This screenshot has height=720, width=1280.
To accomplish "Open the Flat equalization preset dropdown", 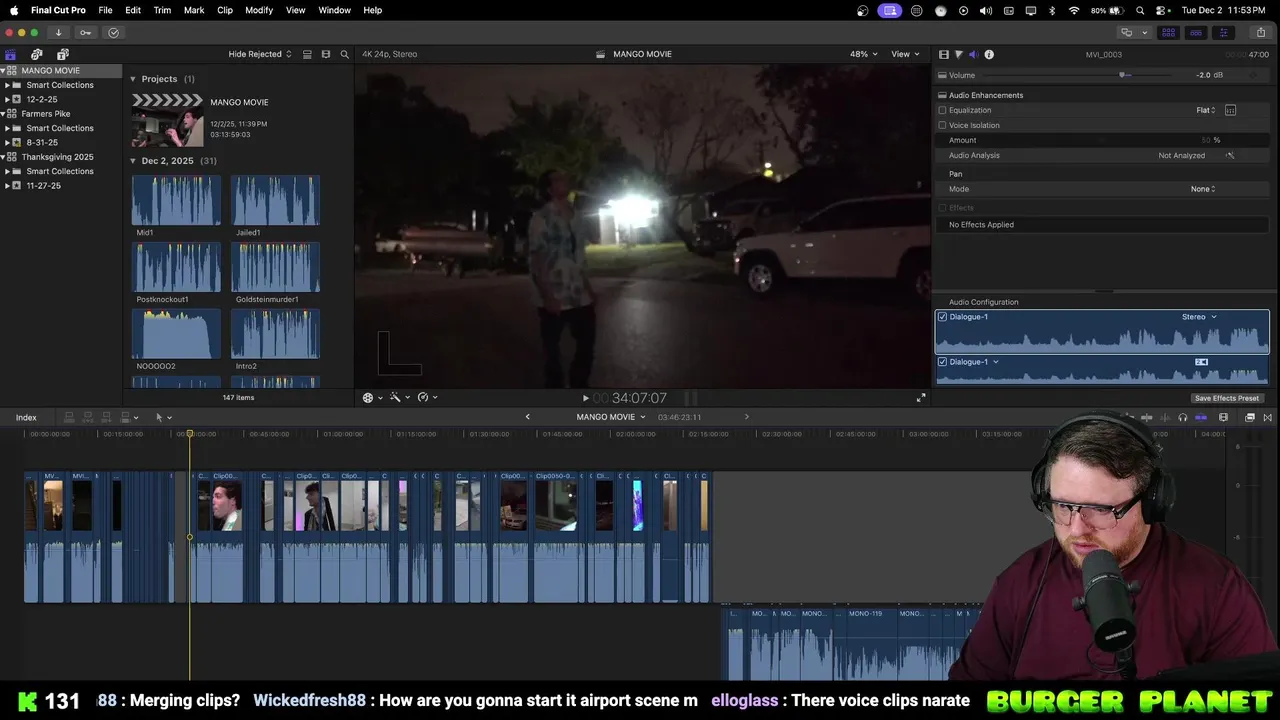I will (x=1206, y=110).
